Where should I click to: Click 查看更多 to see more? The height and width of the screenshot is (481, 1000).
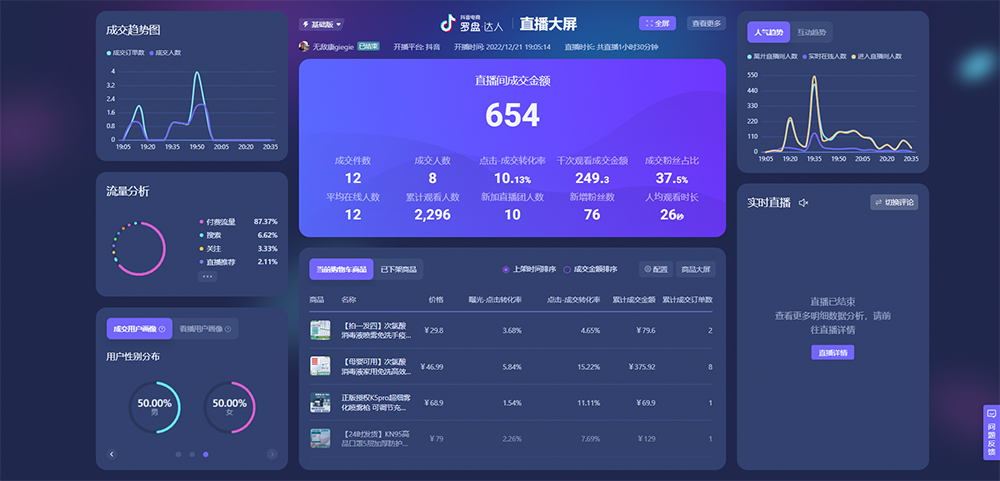(706, 23)
